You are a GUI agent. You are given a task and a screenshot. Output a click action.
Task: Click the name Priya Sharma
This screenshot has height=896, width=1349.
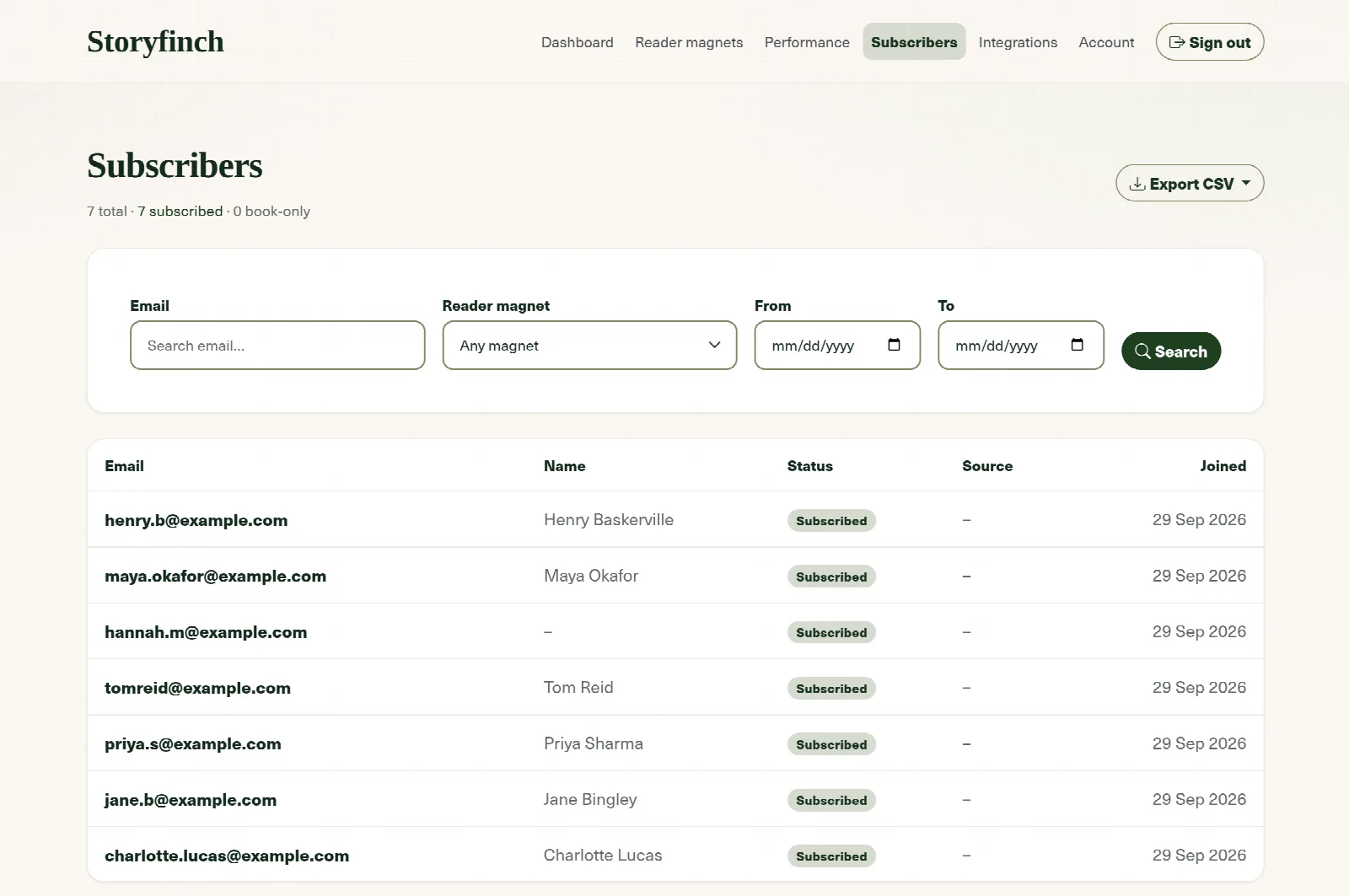(x=594, y=743)
